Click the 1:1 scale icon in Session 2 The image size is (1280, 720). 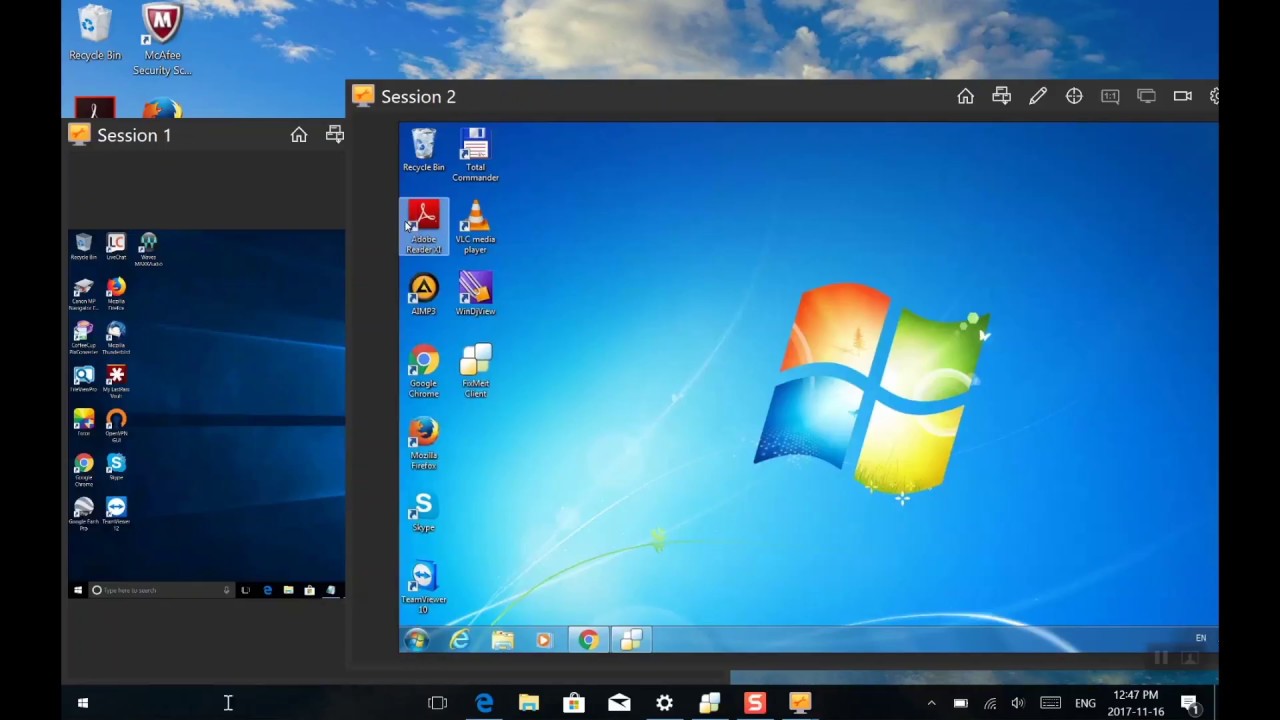pos(1110,96)
